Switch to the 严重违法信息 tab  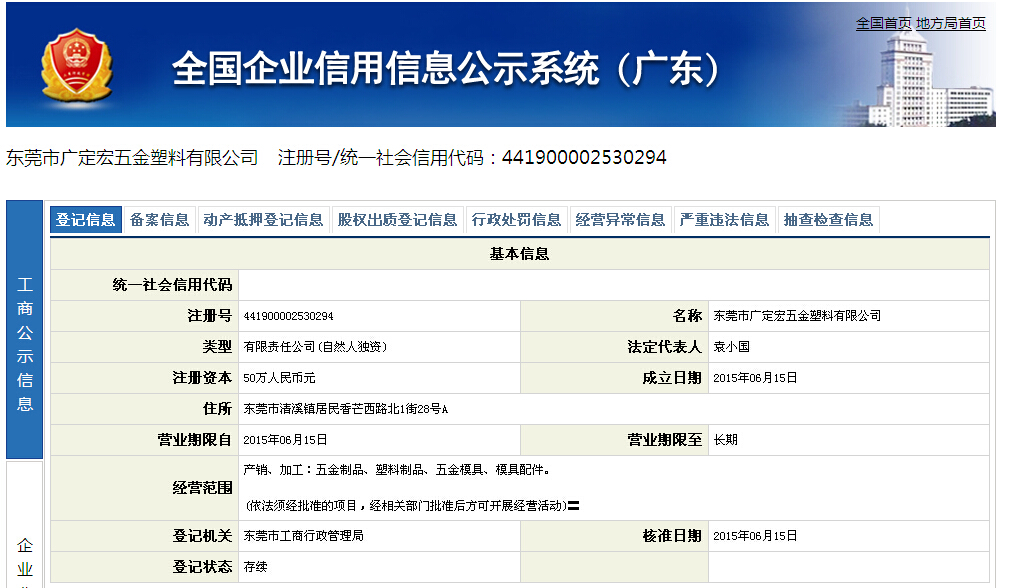pyautogui.click(x=725, y=220)
